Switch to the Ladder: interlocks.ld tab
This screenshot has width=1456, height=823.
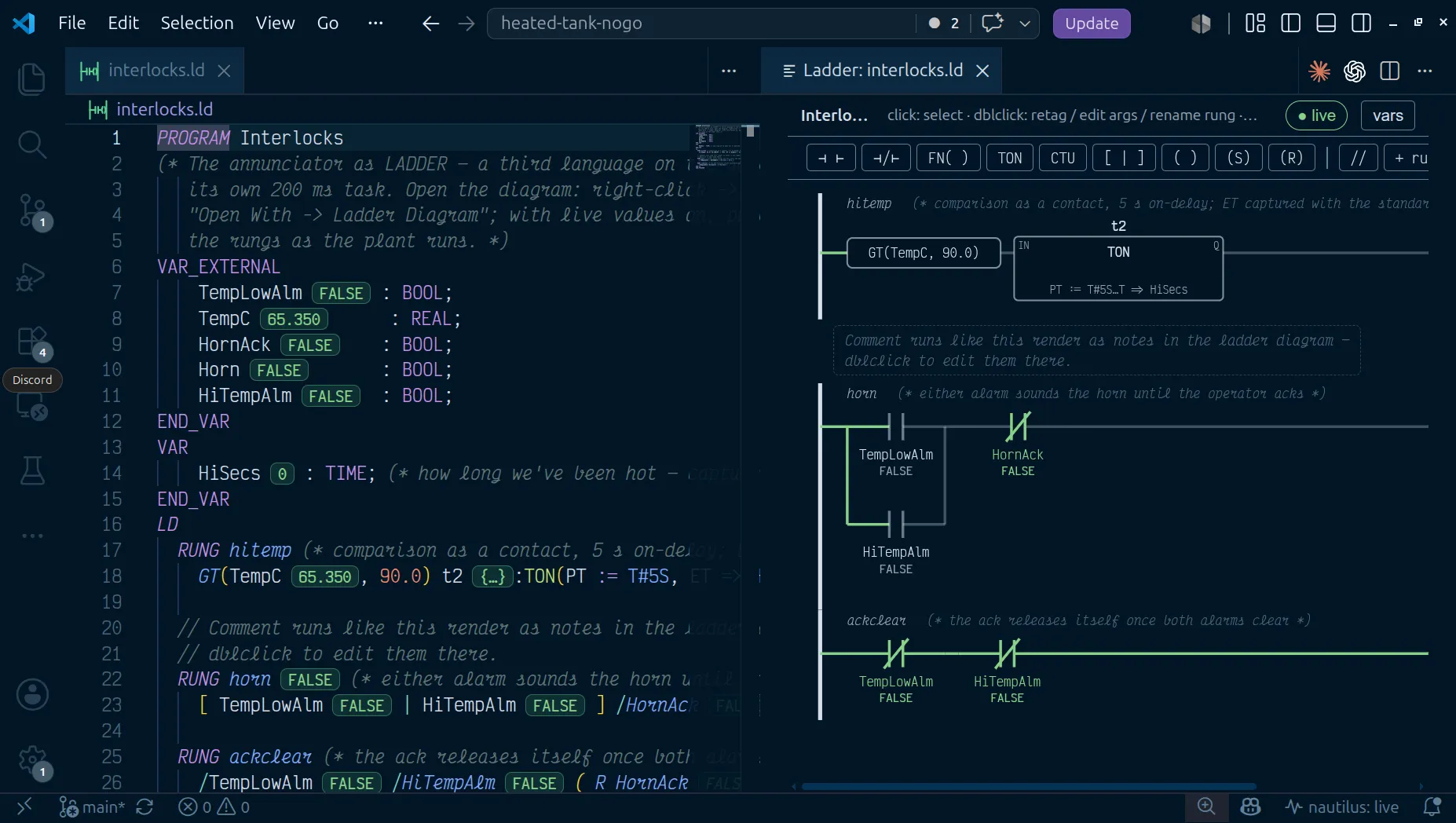pos(882,71)
